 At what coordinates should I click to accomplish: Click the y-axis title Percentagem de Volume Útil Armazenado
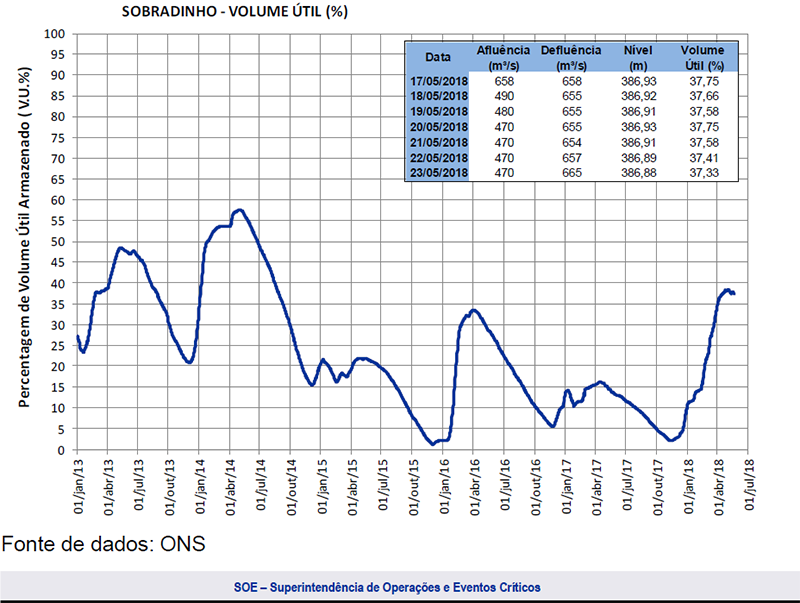tap(23, 240)
